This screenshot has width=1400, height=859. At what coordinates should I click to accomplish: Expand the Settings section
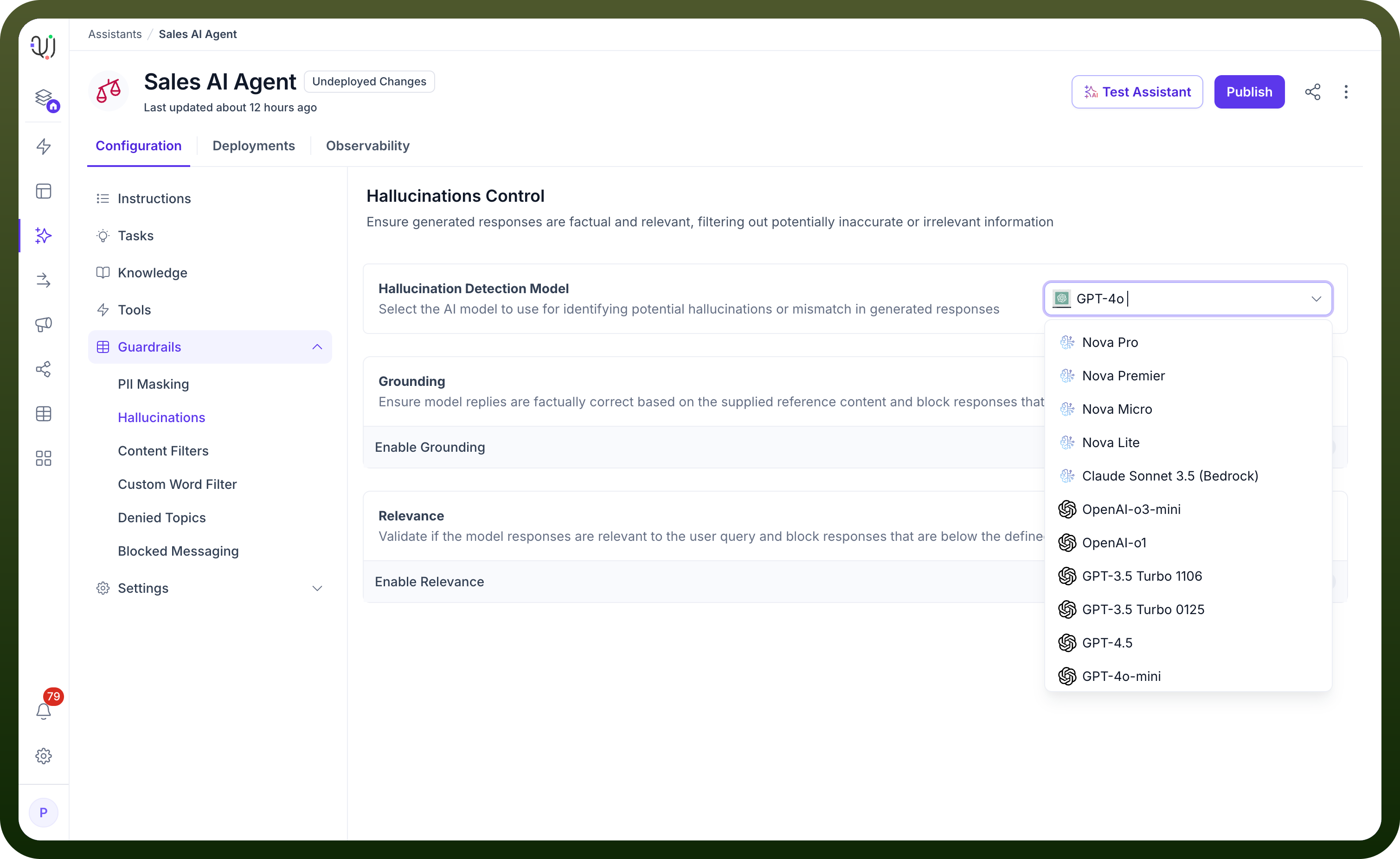[317, 588]
